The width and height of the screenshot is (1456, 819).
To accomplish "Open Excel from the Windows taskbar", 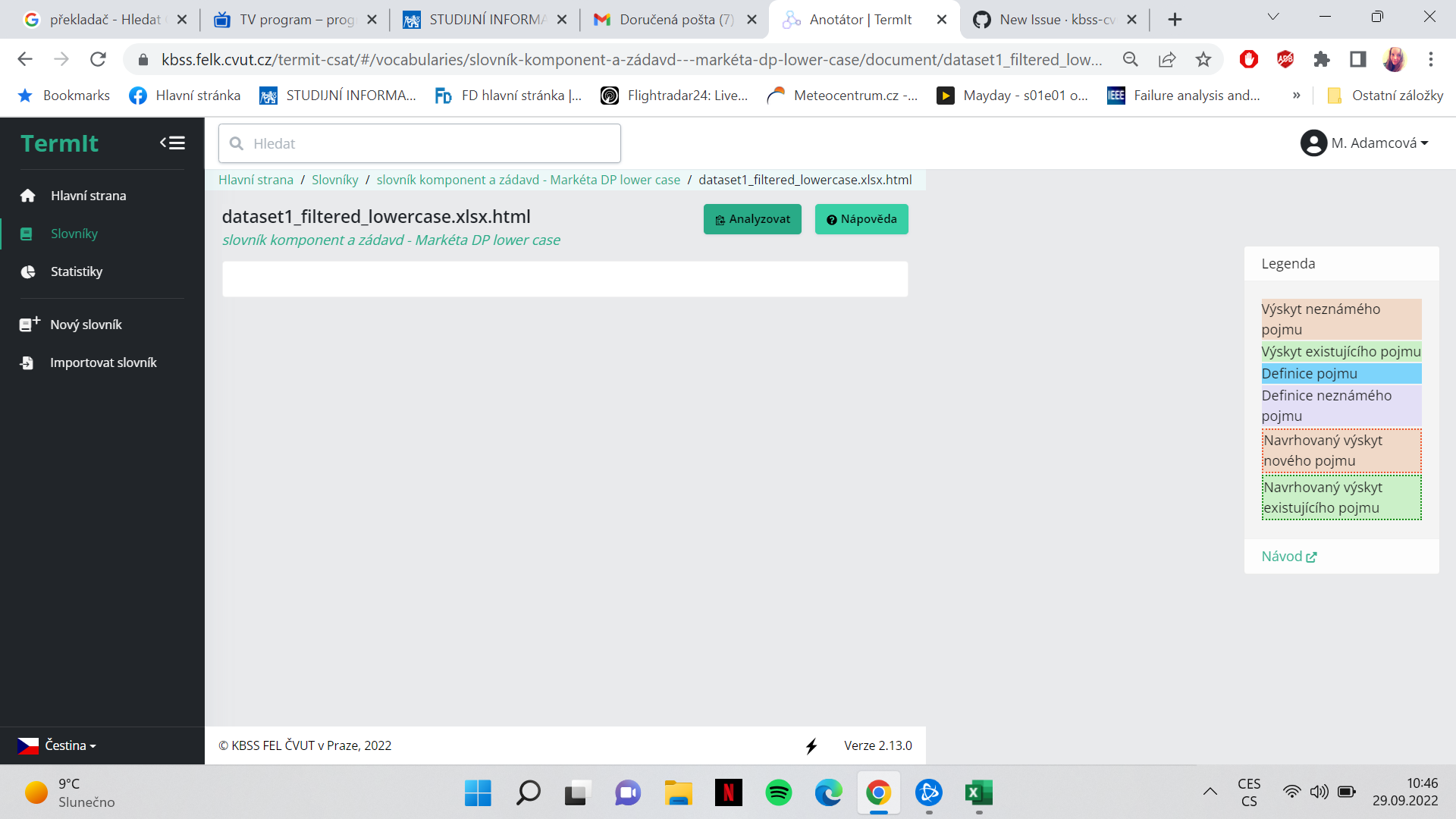I will tap(978, 793).
